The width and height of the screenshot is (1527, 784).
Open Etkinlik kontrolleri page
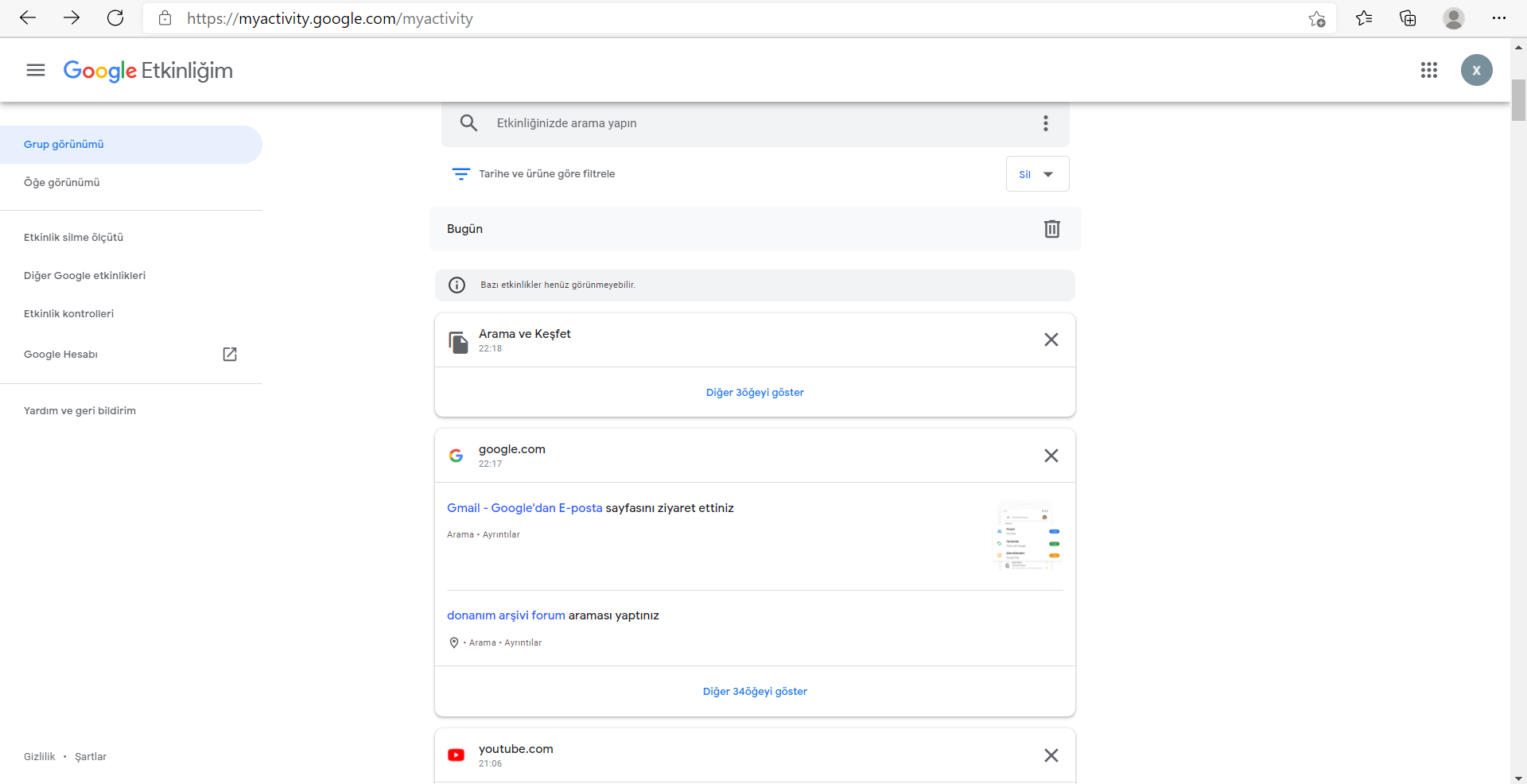pos(68,314)
